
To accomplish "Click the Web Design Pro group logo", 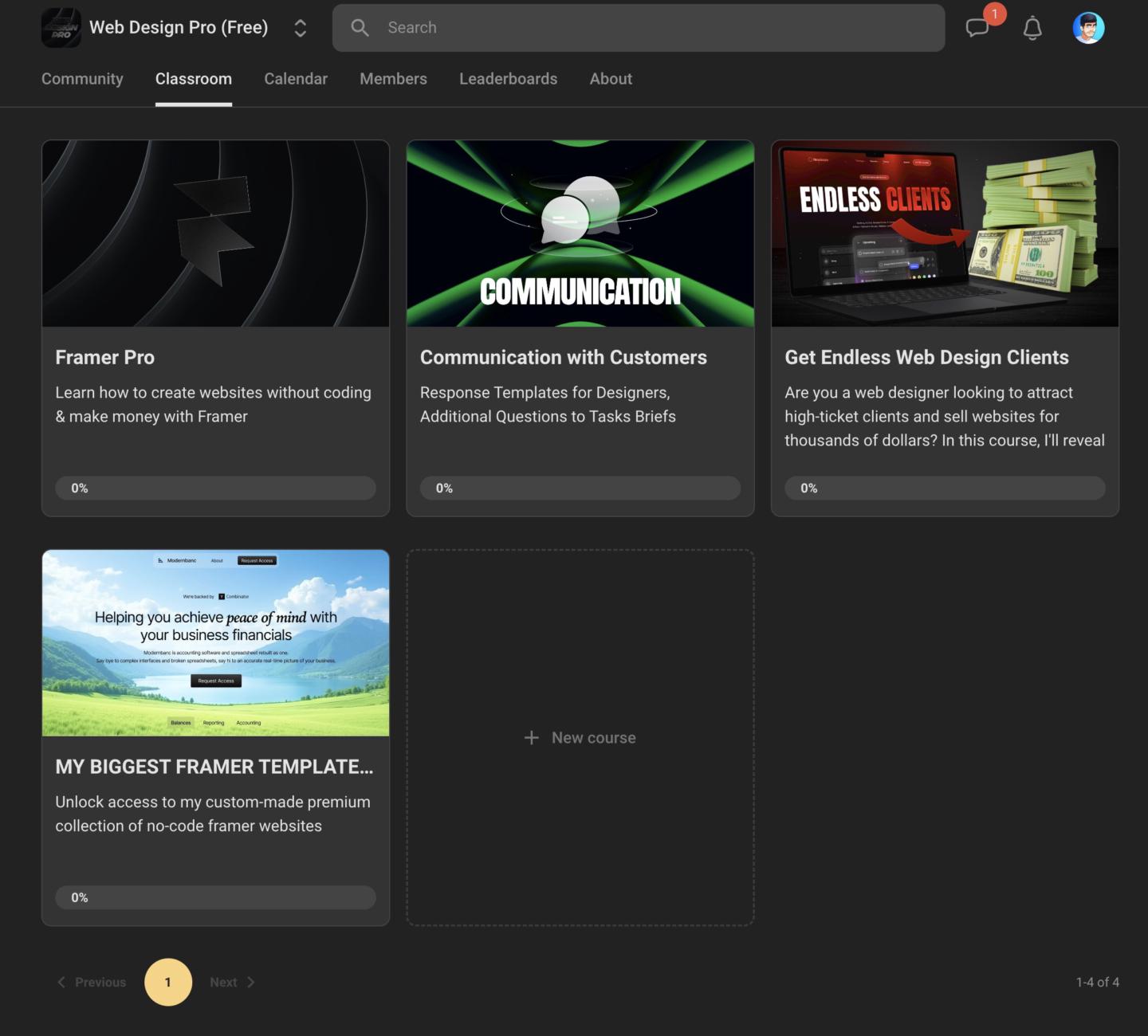I will point(61,28).
